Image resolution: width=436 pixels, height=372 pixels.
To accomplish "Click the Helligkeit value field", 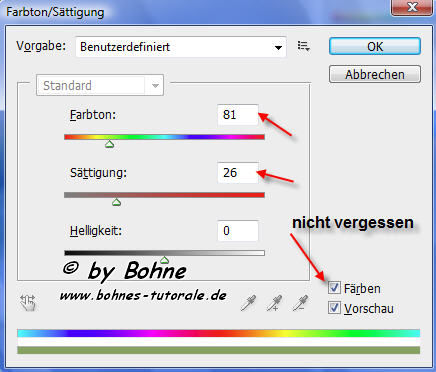I will 238,231.
